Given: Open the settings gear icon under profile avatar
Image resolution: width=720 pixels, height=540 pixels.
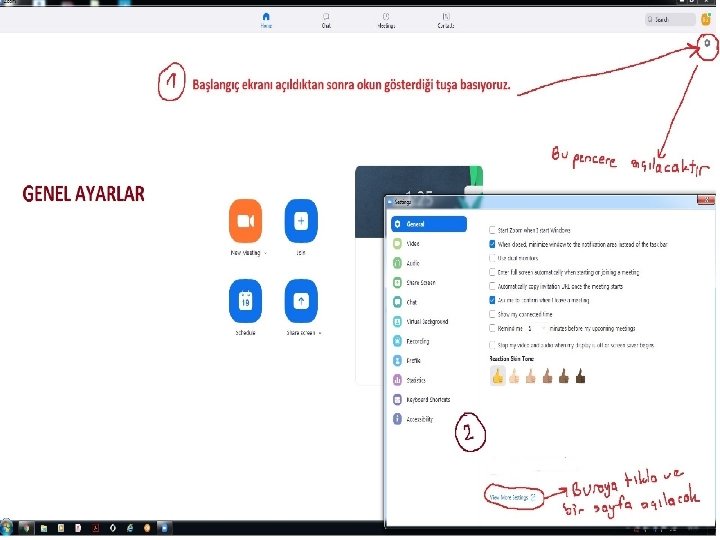Looking at the screenshot, I should [x=707, y=43].
